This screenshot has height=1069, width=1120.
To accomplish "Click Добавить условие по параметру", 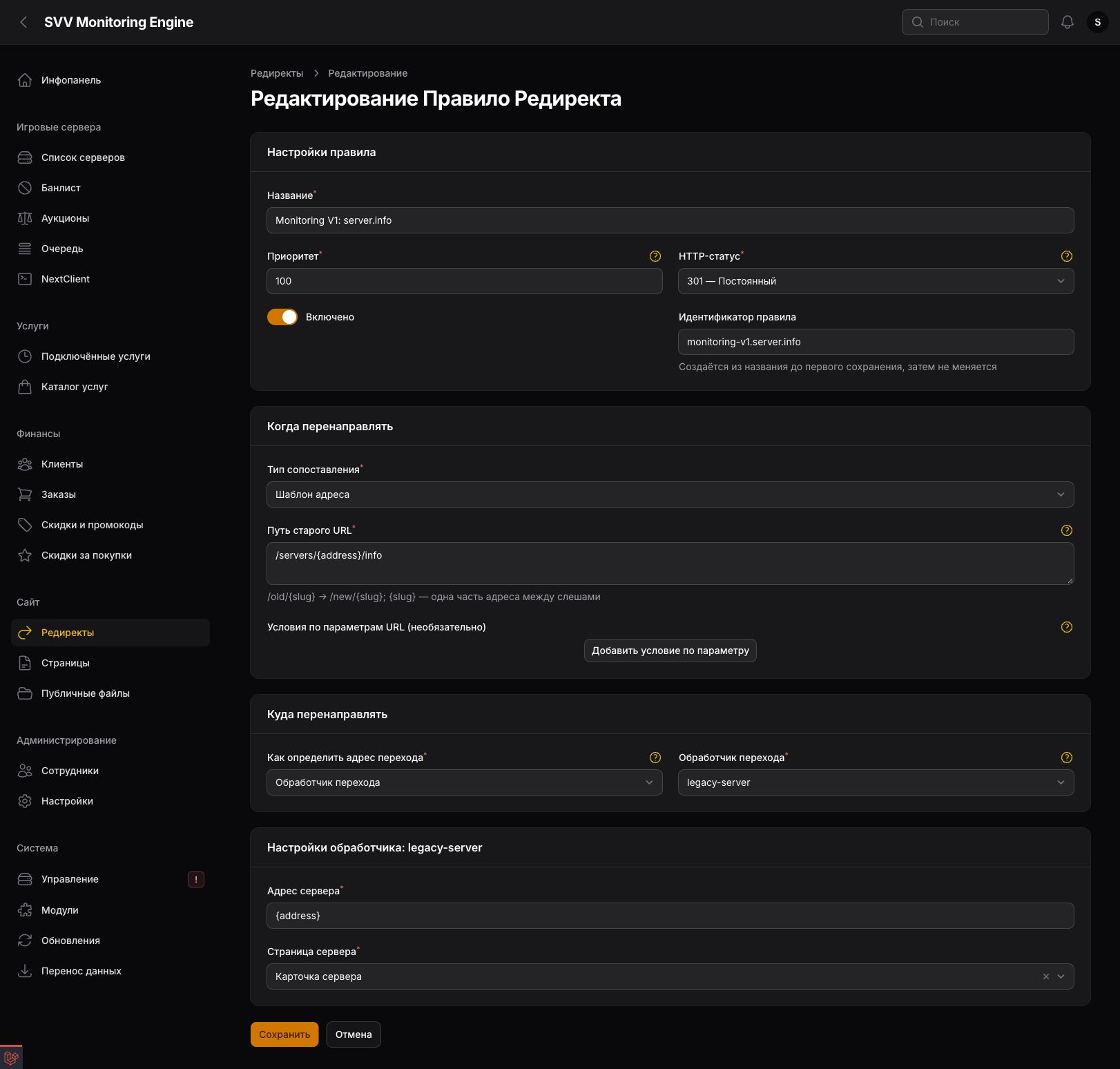I will point(670,651).
